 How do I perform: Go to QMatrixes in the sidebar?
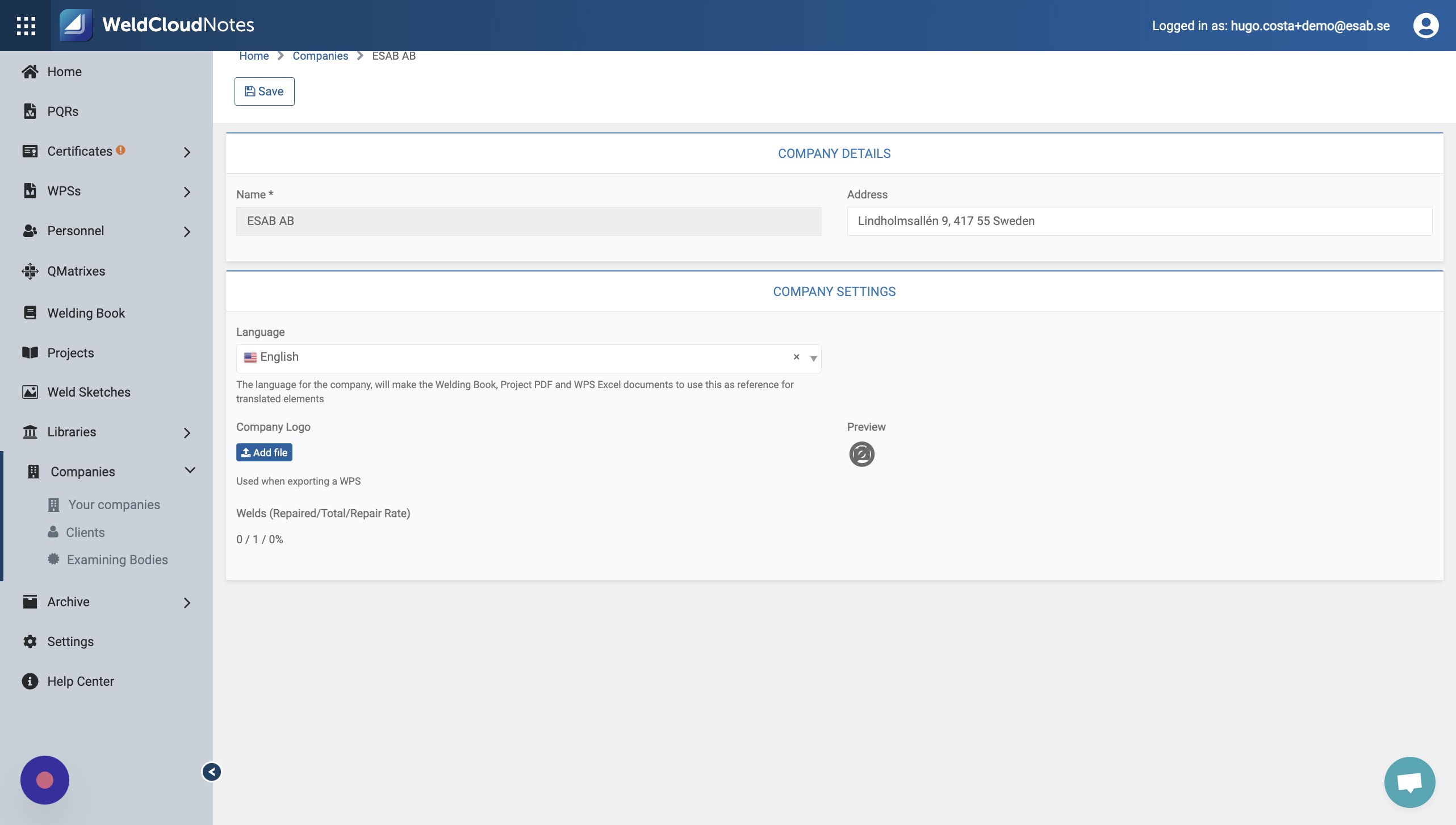tap(76, 271)
